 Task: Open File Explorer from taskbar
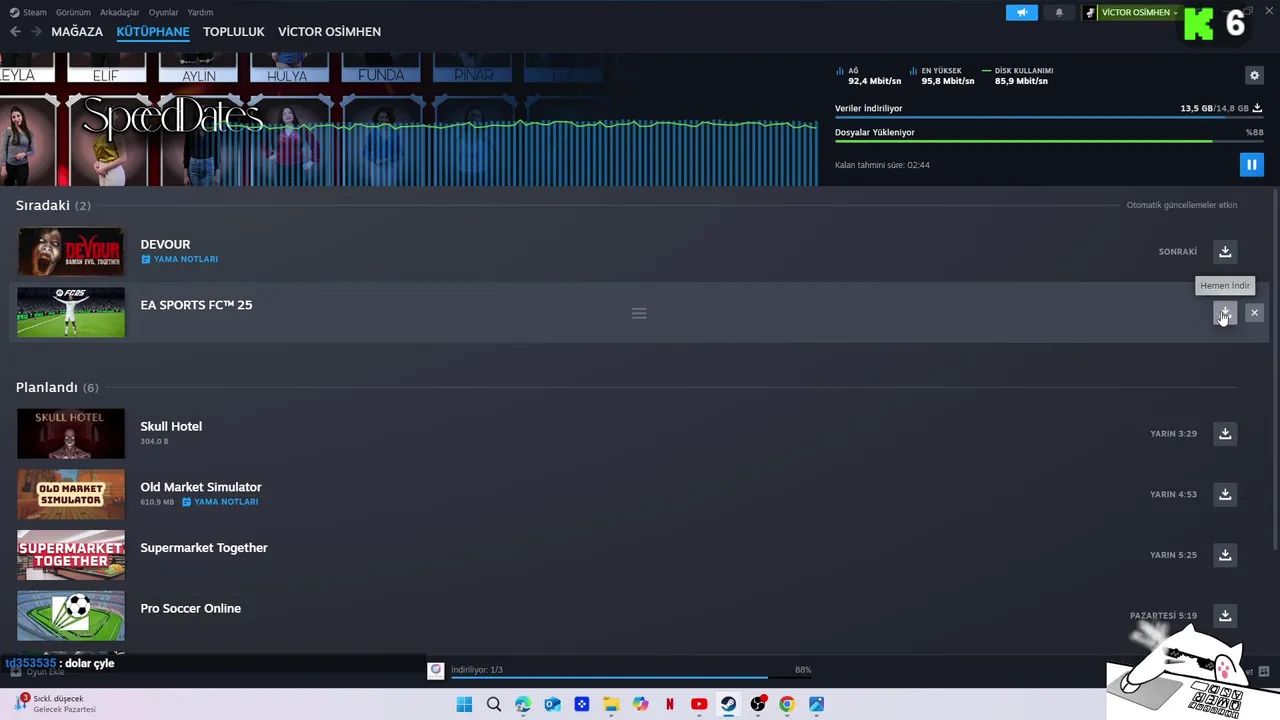coord(611,704)
